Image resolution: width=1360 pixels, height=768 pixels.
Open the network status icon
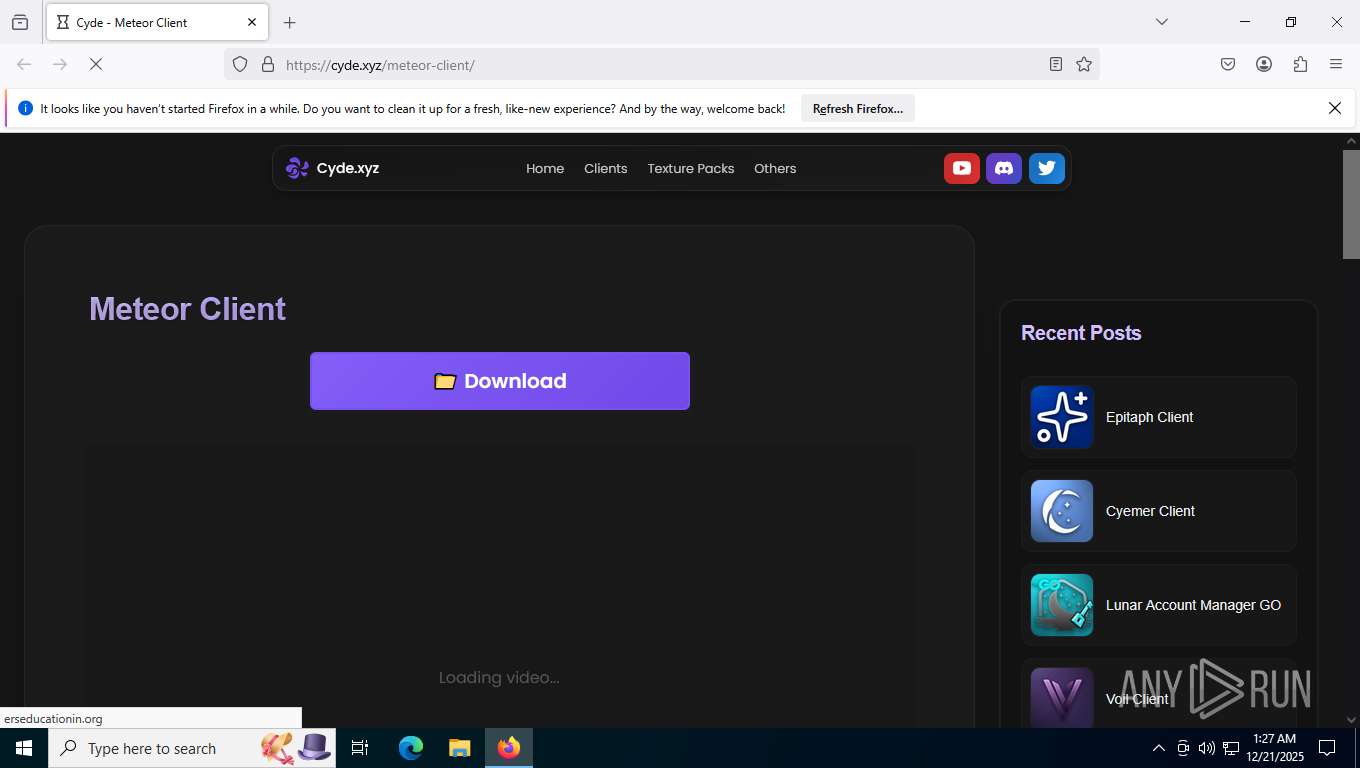(x=1231, y=748)
